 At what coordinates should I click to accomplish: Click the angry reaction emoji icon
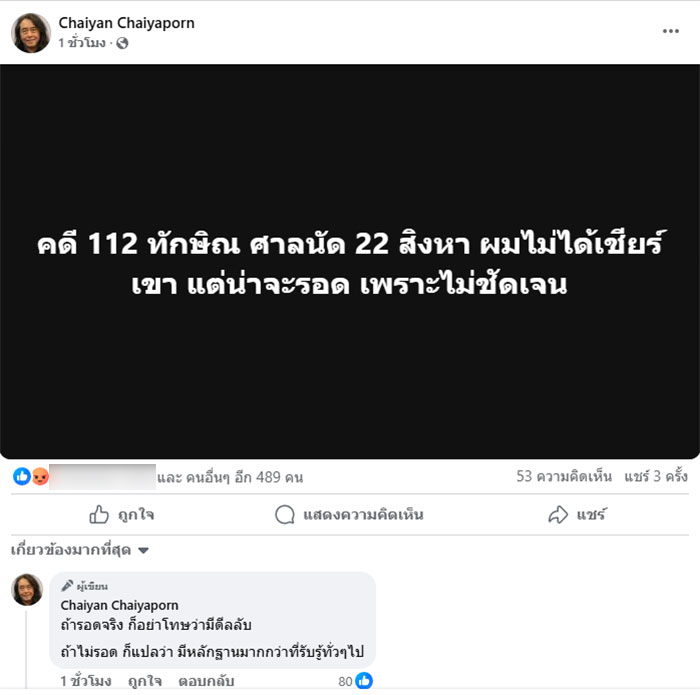40,476
